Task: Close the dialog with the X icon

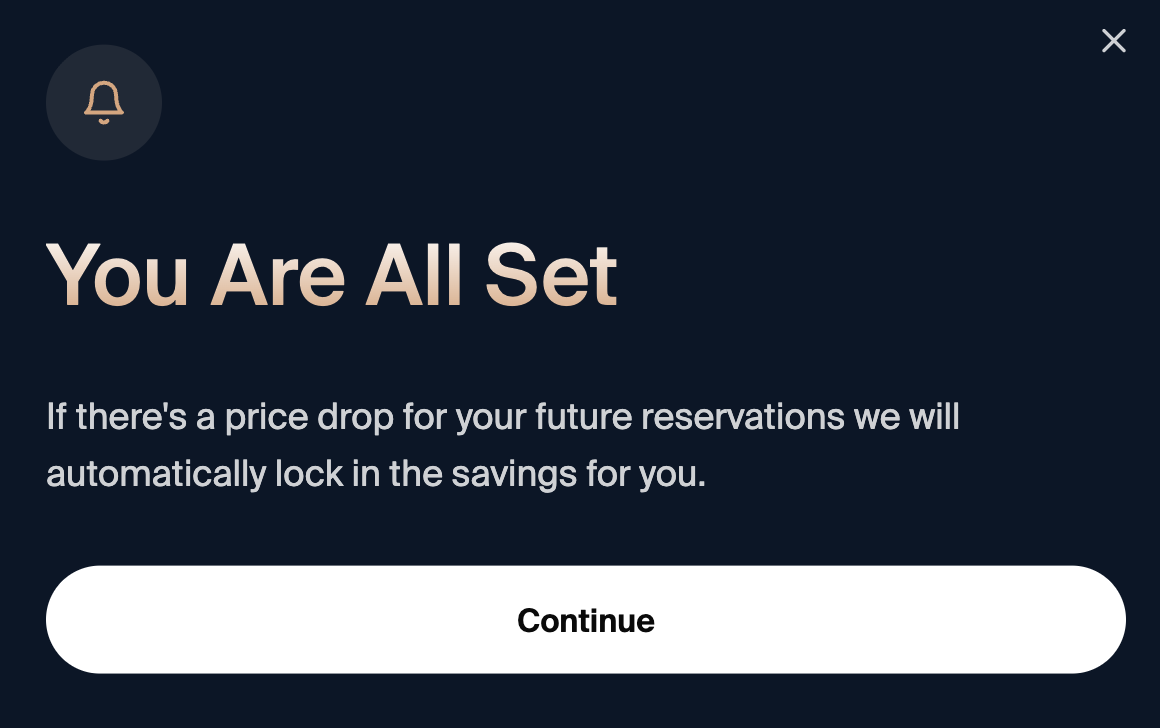Action: point(1113,41)
